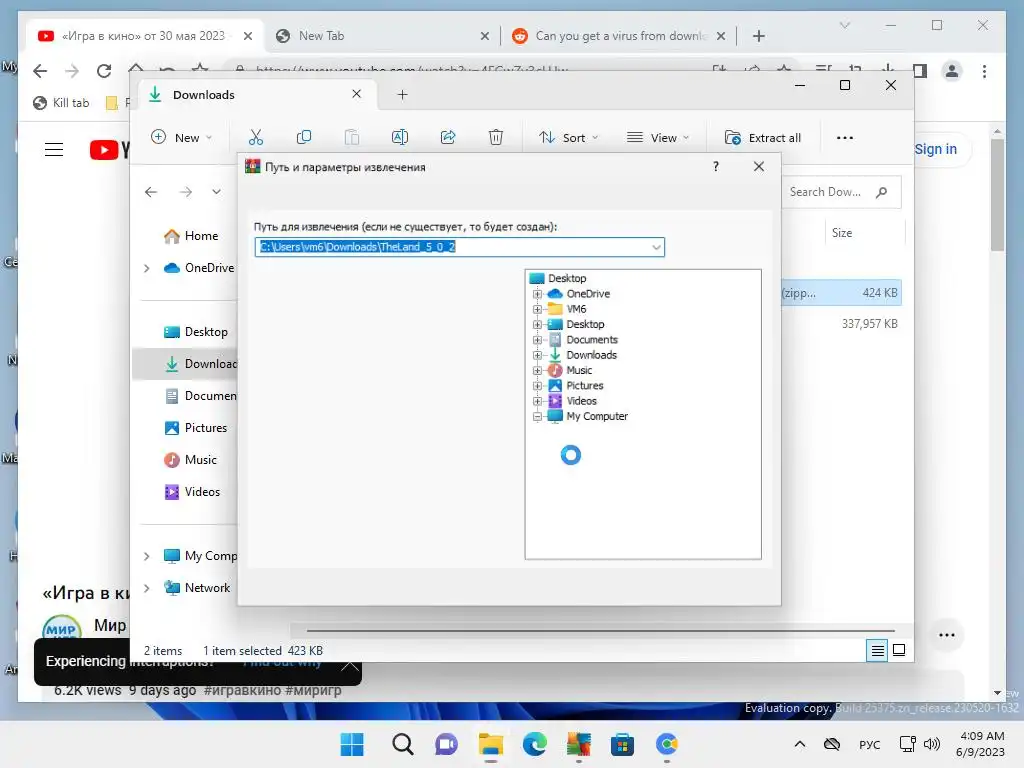This screenshot has height=768, width=1024.
Task: Click the Windows Start button
Action: tap(352, 744)
